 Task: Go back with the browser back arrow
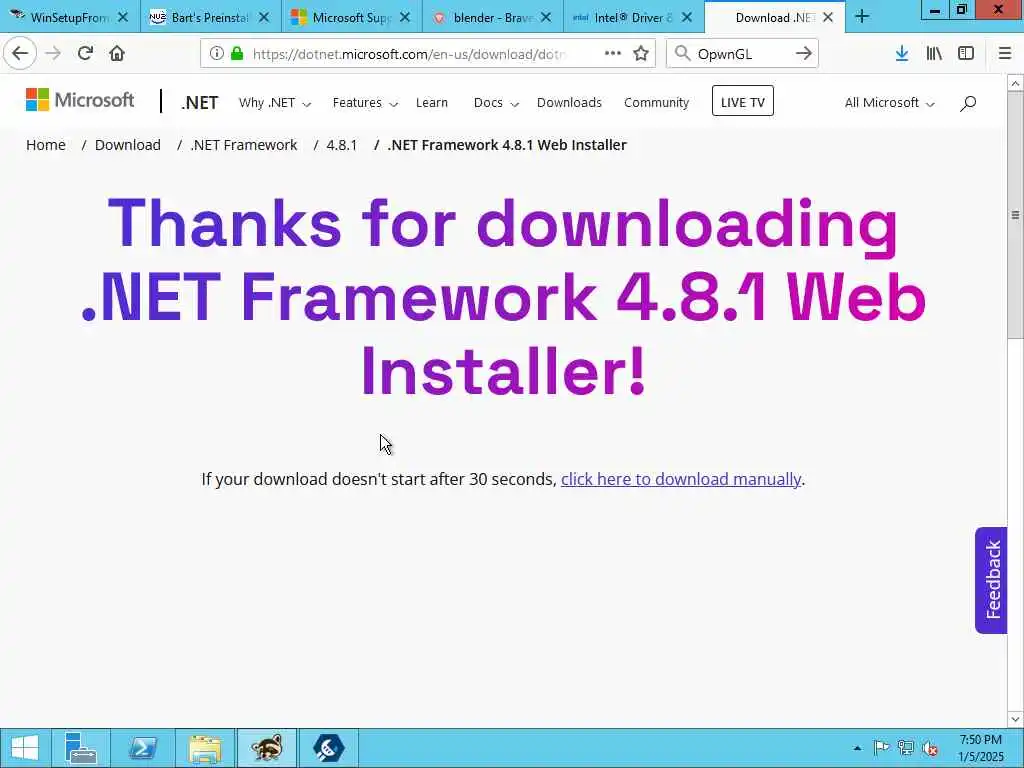click(x=20, y=53)
